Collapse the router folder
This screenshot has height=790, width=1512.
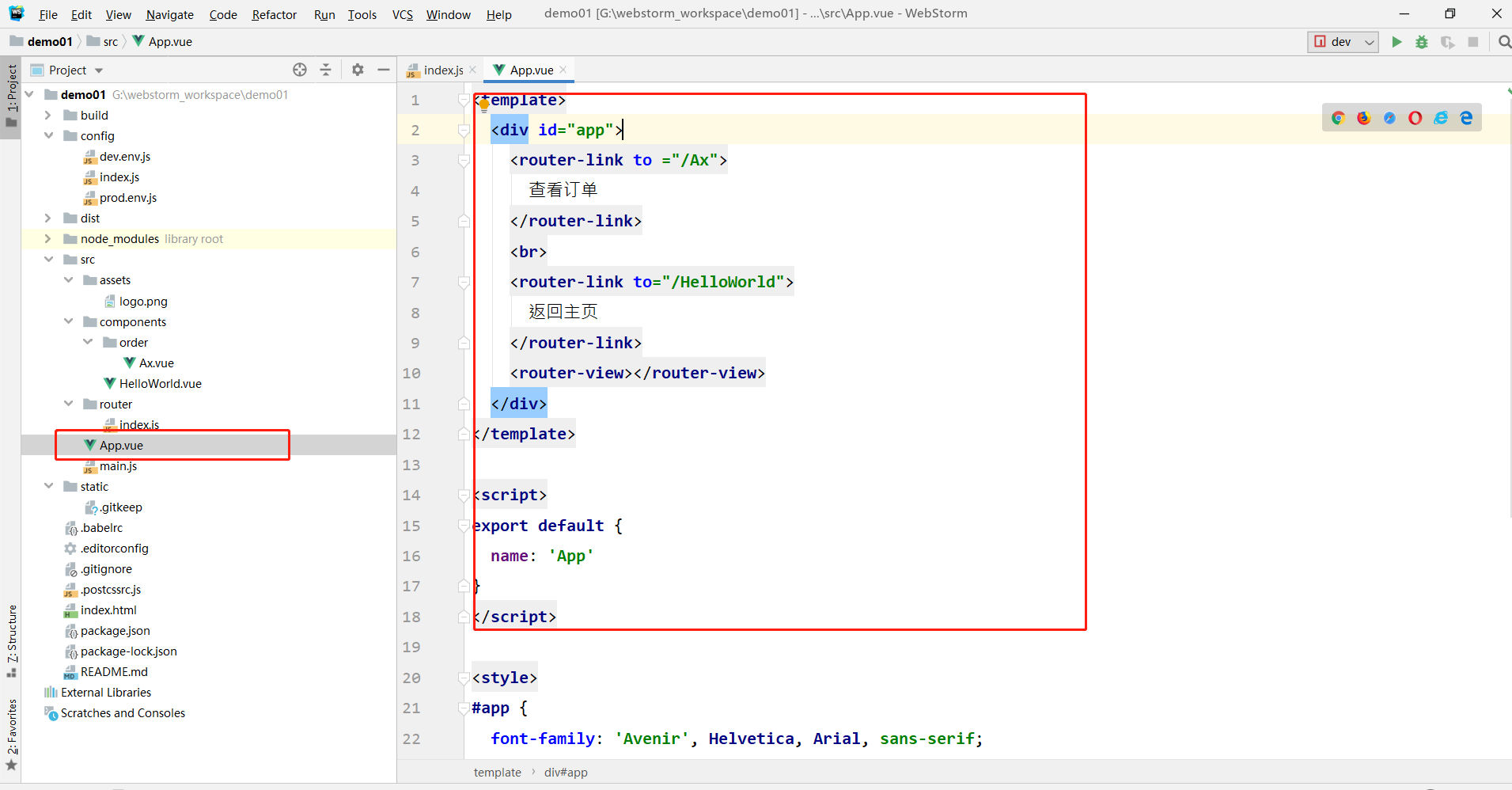(x=68, y=404)
